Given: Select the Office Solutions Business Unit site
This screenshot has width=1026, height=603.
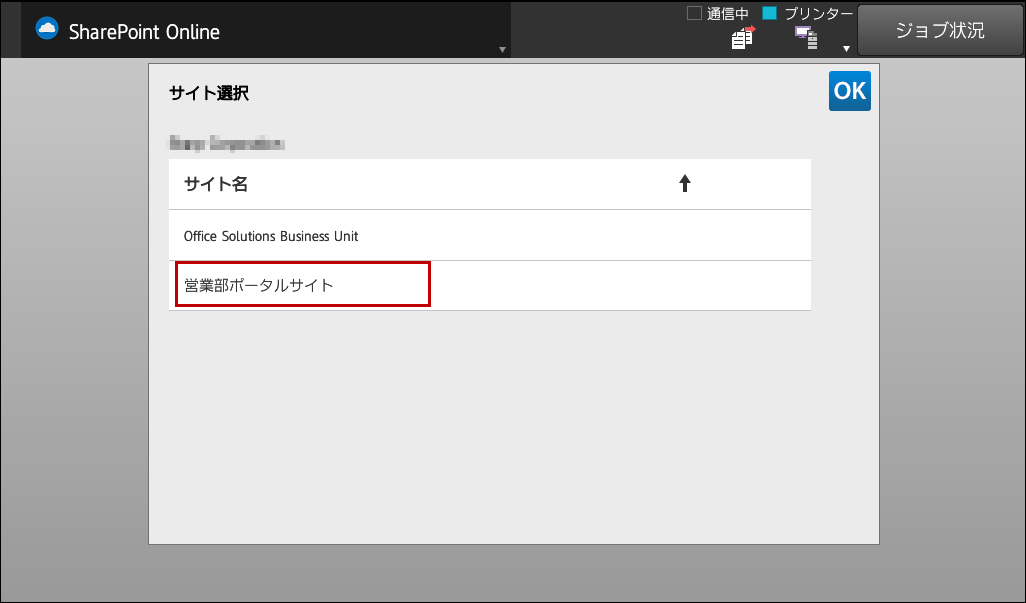Looking at the screenshot, I should [489, 235].
